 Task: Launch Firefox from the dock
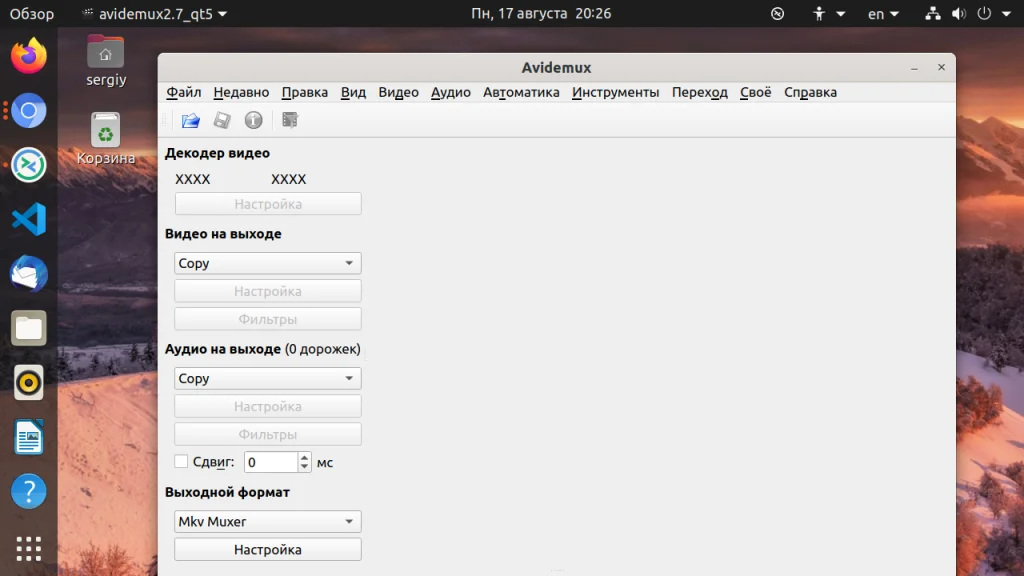pyautogui.click(x=29, y=56)
